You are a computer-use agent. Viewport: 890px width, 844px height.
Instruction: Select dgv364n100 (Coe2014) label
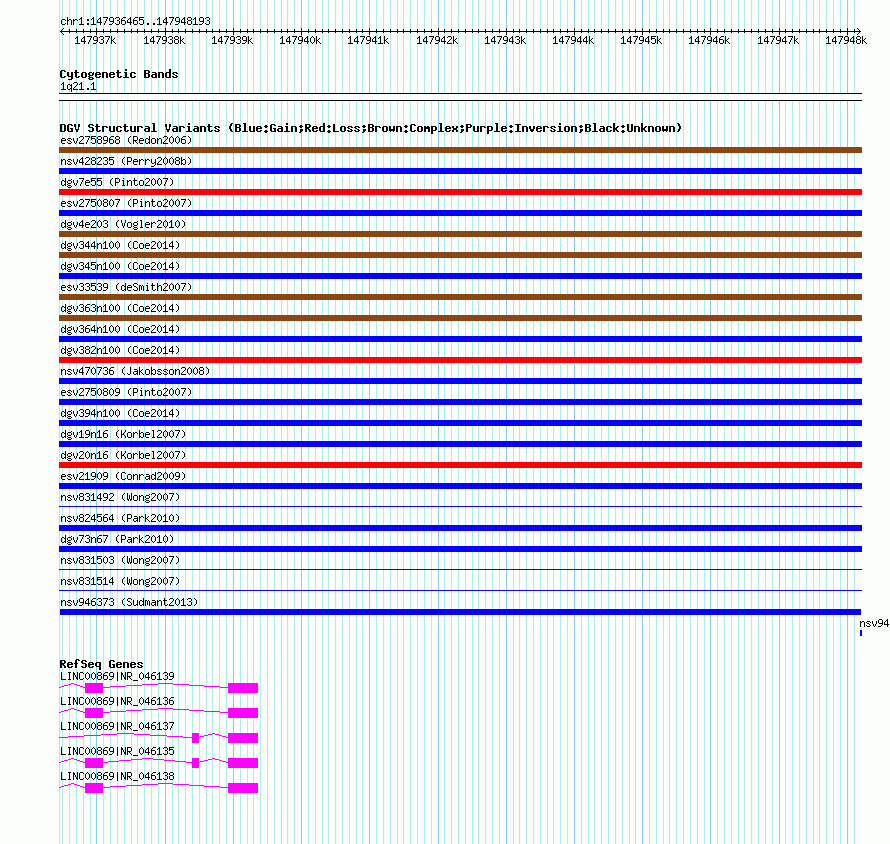120,329
